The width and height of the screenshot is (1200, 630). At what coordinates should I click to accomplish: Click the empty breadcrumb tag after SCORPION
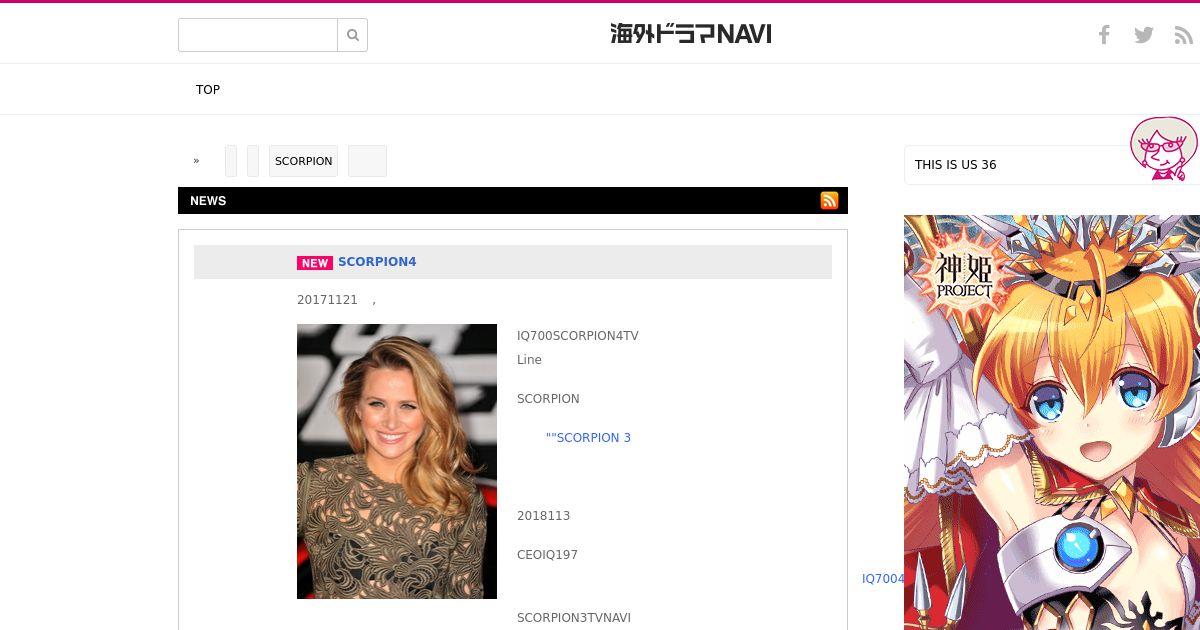[x=367, y=161]
